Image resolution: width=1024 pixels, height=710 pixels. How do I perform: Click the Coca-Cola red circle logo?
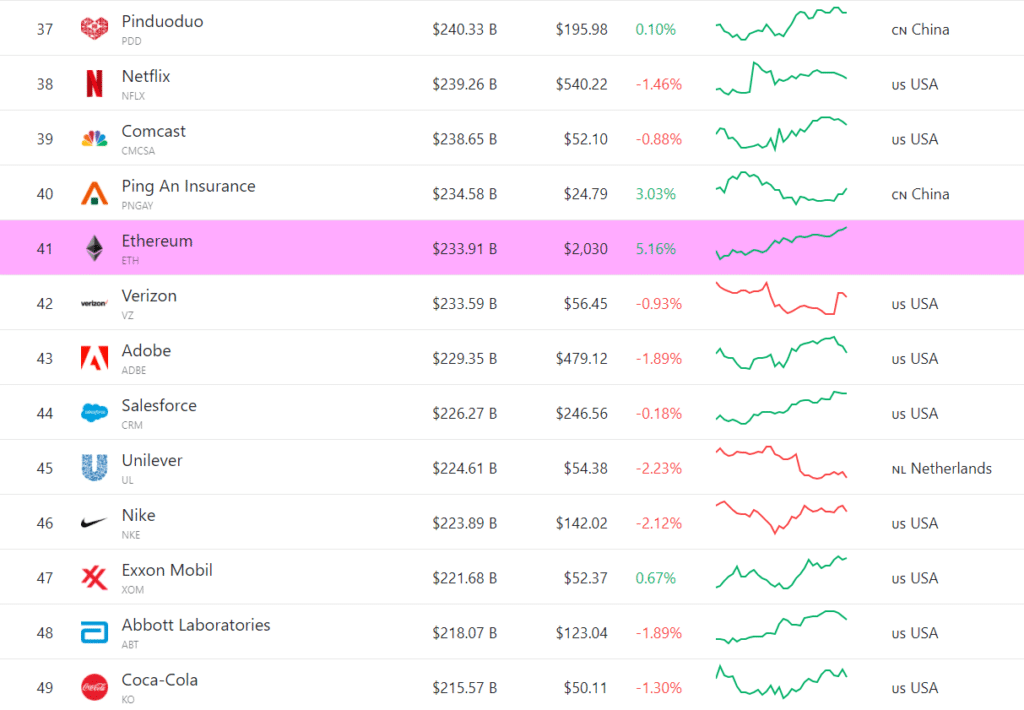pos(94,687)
